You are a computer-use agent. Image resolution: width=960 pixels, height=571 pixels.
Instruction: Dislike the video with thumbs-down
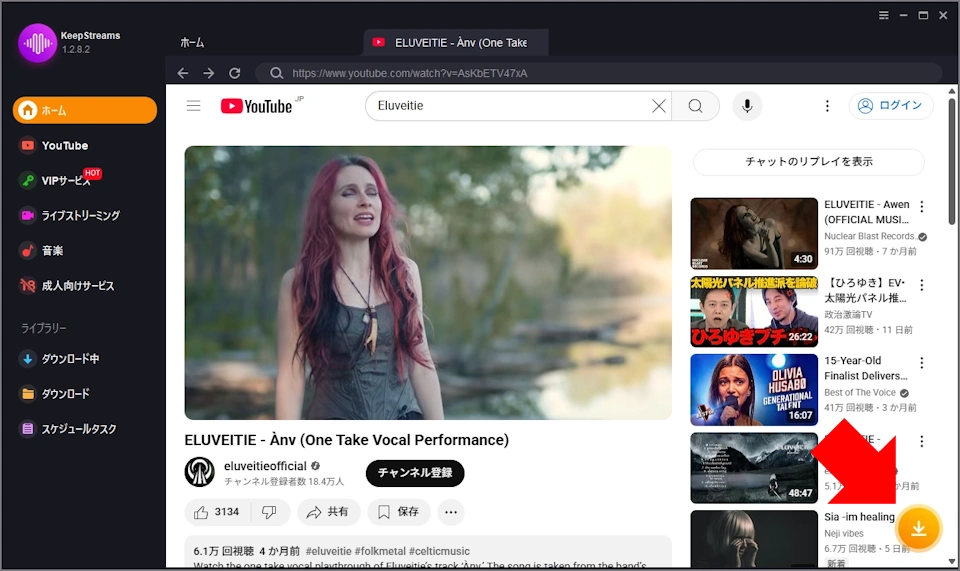269,512
